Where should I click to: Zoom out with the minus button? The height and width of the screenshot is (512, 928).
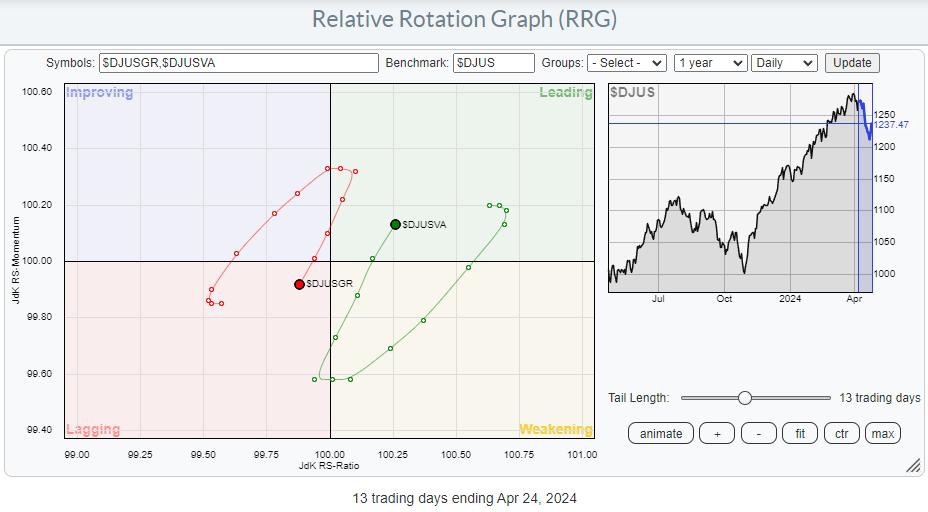pos(759,433)
